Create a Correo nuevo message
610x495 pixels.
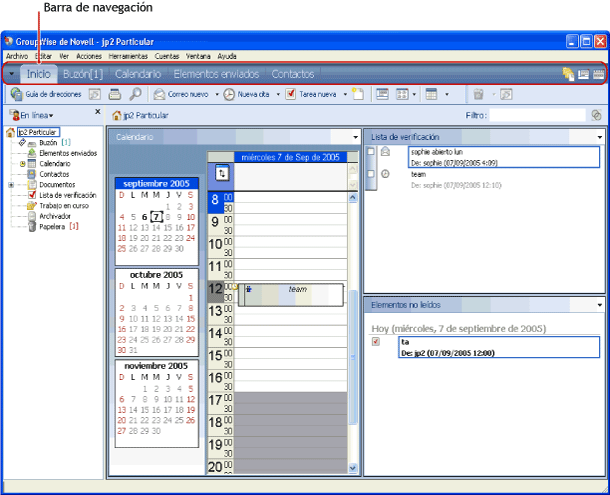(x=181, y=94)
